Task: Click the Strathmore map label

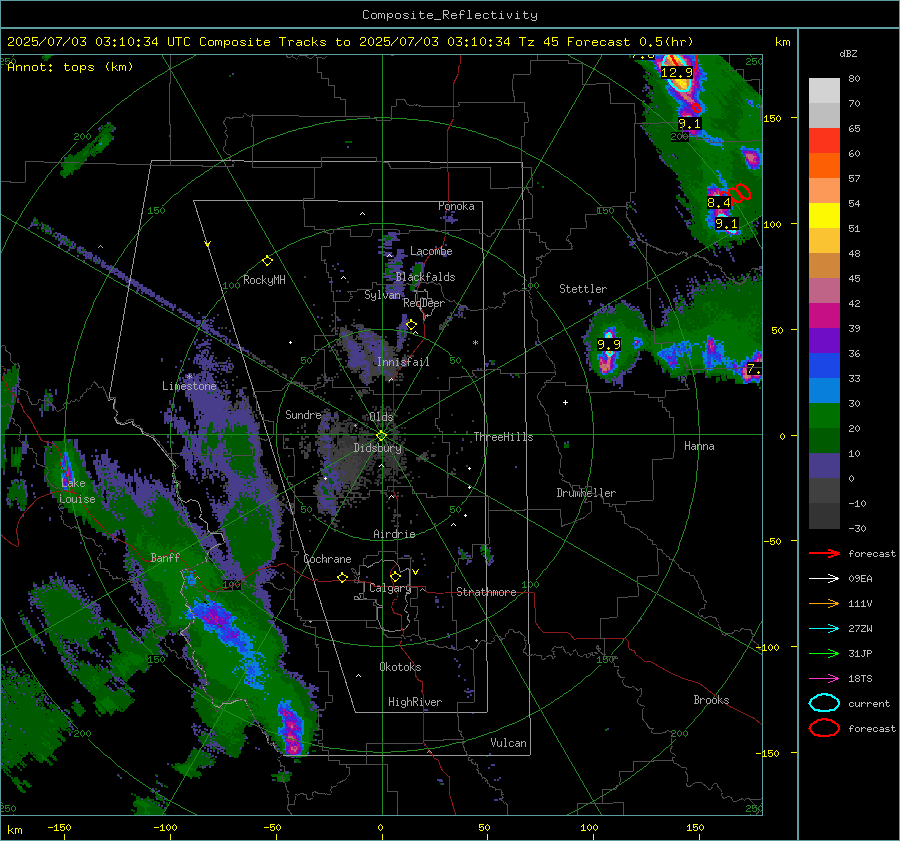Action: 486,592
